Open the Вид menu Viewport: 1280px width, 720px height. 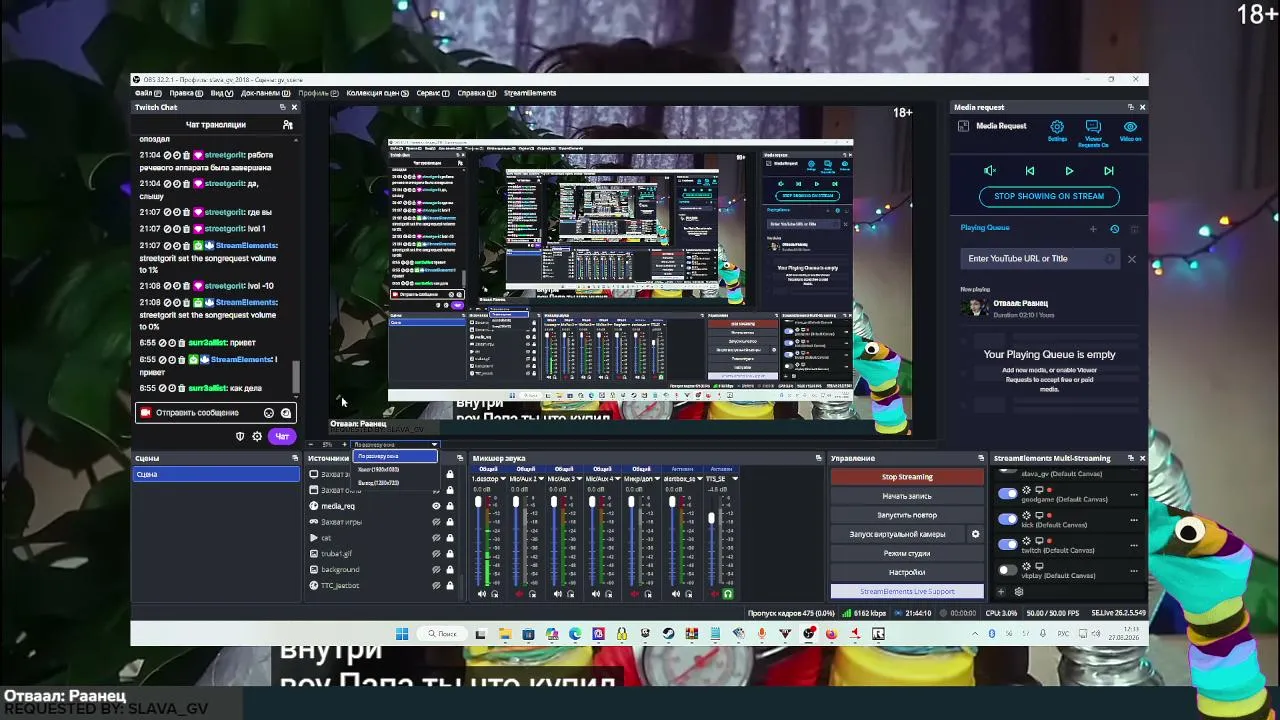pyautogui.click(x=221, y=93)
